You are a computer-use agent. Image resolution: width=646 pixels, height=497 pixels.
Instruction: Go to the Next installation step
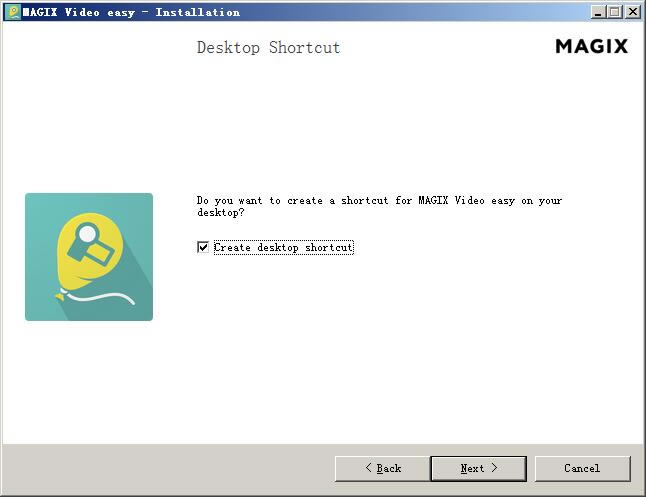tap(478, 469)
